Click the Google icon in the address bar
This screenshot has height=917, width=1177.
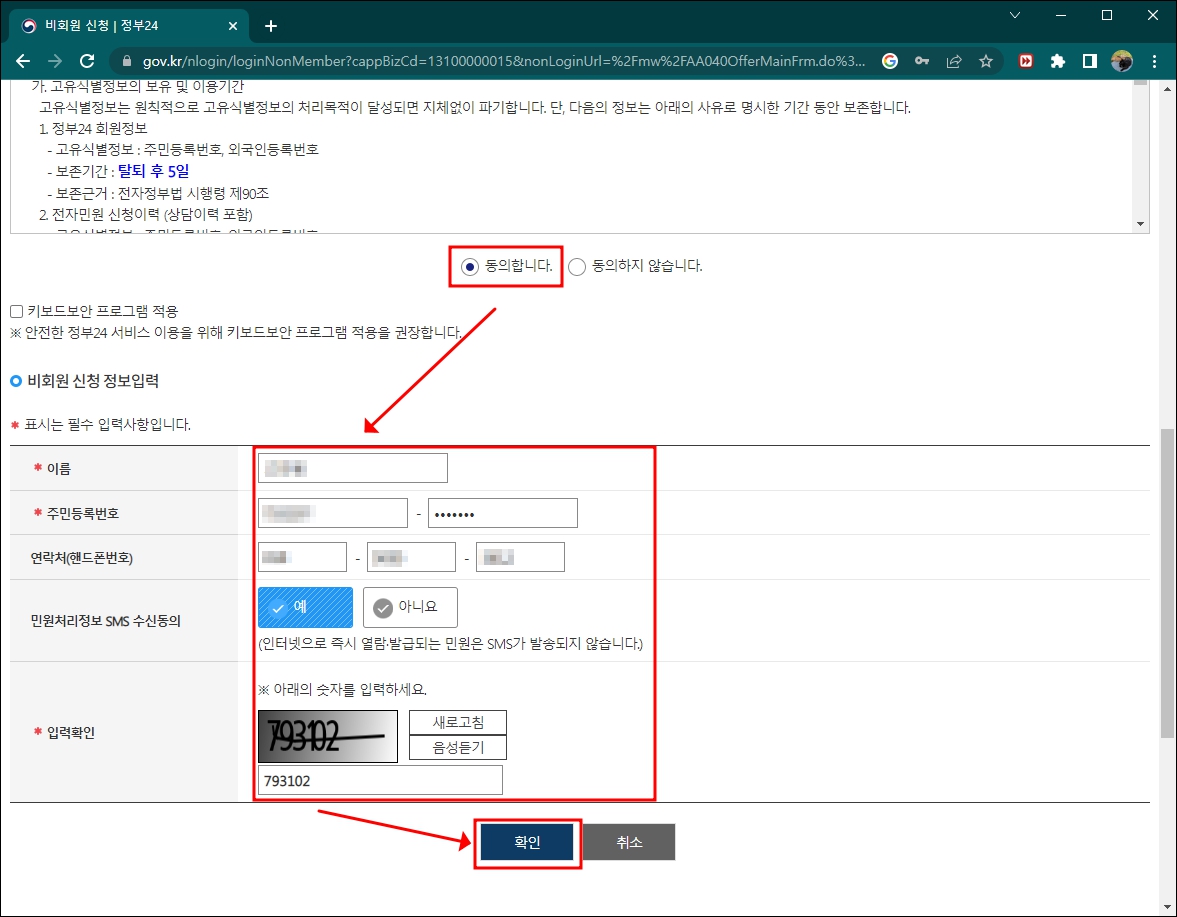889,61
